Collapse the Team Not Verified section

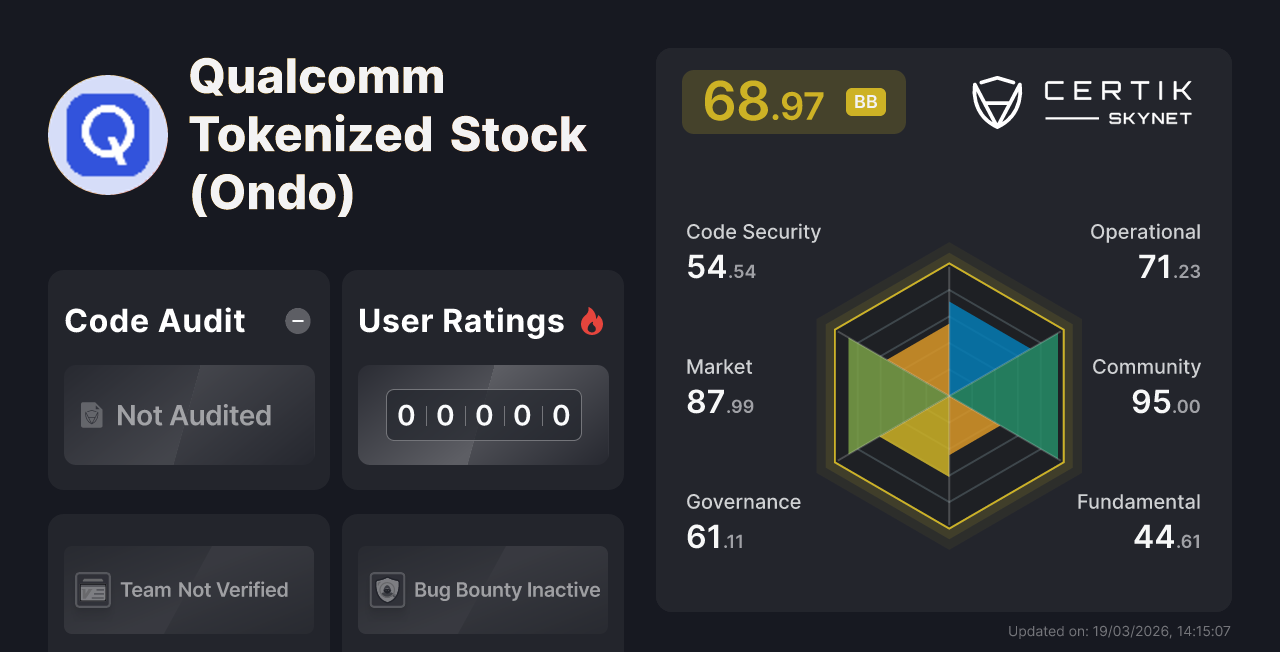pos(188,590)
